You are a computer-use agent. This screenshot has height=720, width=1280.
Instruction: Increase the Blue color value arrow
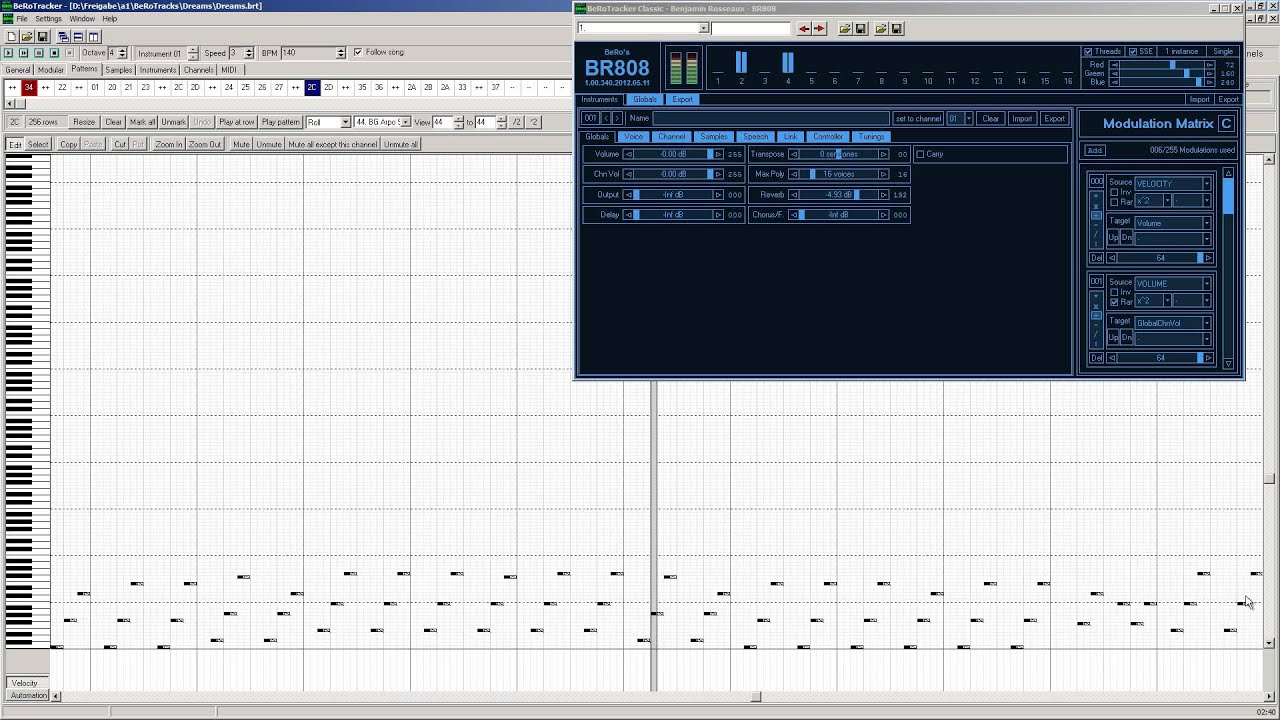(1209, 82)
